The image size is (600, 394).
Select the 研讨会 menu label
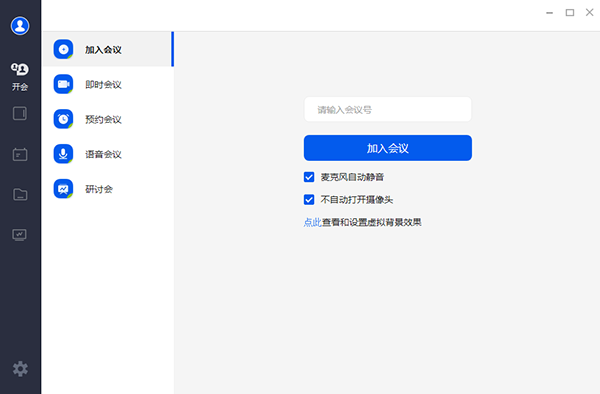coord(99,189)
